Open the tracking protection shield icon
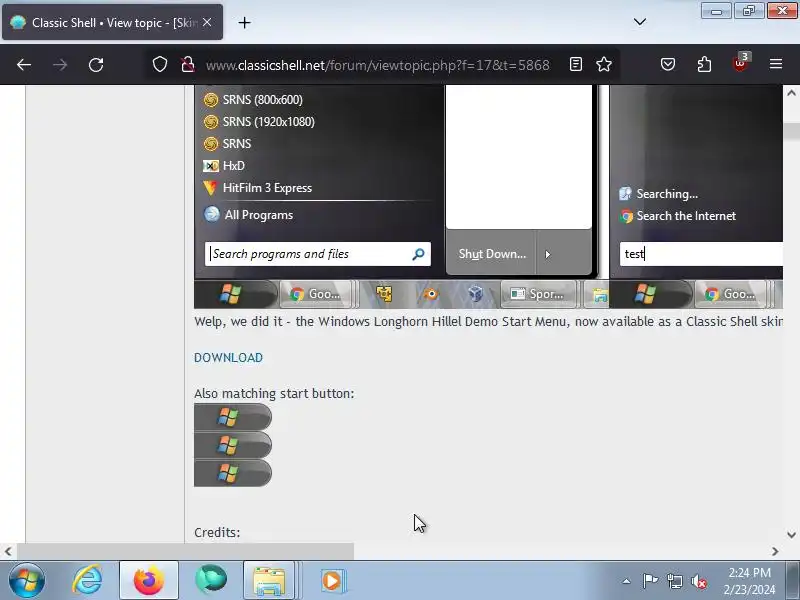The width and height of the screenshot is (800, 600). tap(160, 65)
